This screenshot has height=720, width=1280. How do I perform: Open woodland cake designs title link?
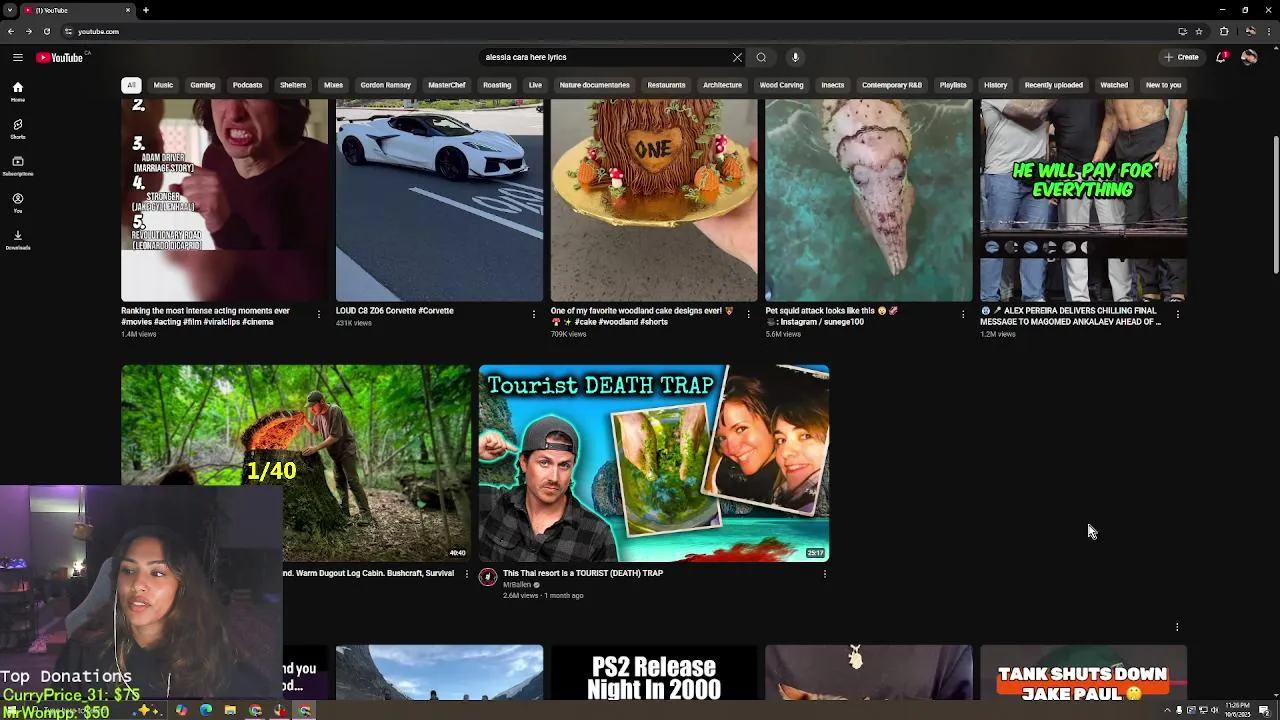[x=643, y=316]
